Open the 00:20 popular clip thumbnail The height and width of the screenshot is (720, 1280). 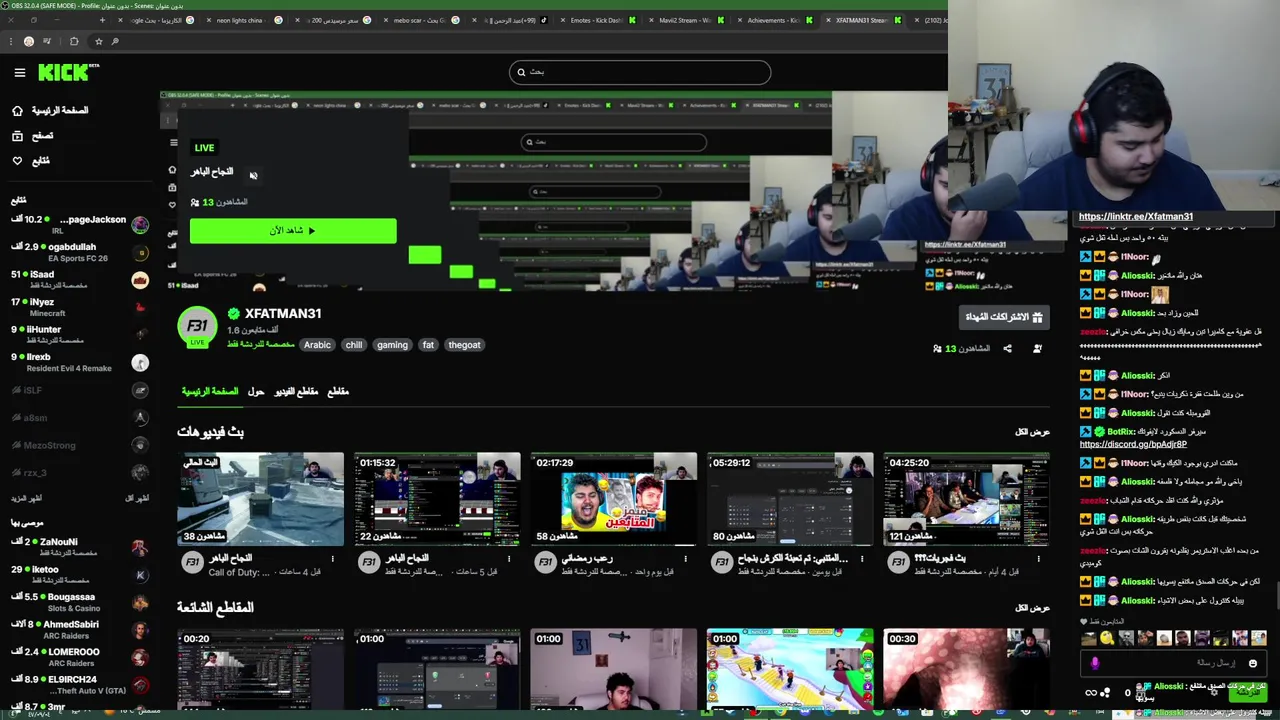click(x=260, y=669)
